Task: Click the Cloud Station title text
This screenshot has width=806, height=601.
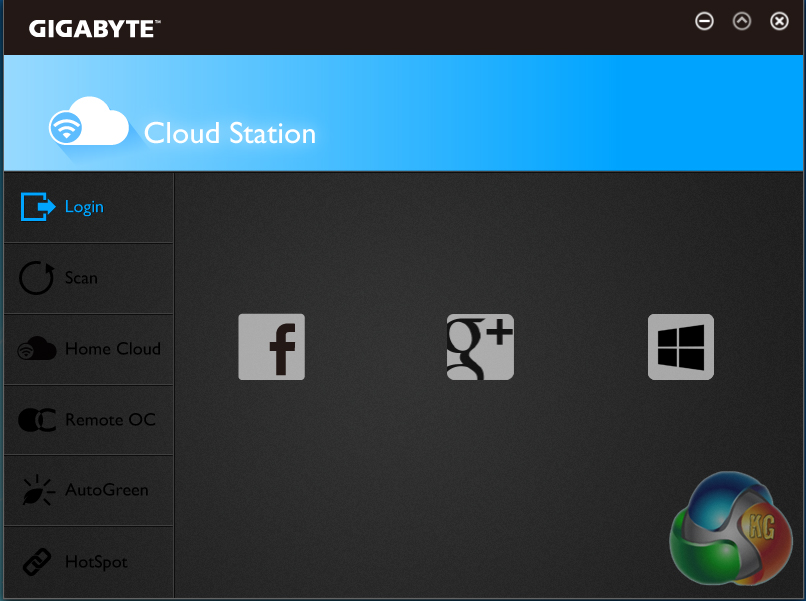Action: tap(230, 133)
